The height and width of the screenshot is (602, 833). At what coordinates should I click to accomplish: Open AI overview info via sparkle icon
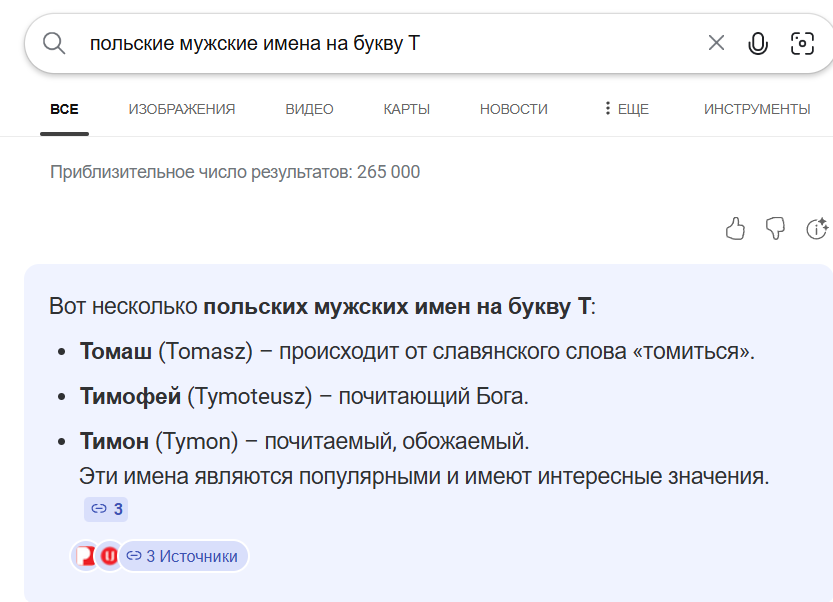point(815,229)
